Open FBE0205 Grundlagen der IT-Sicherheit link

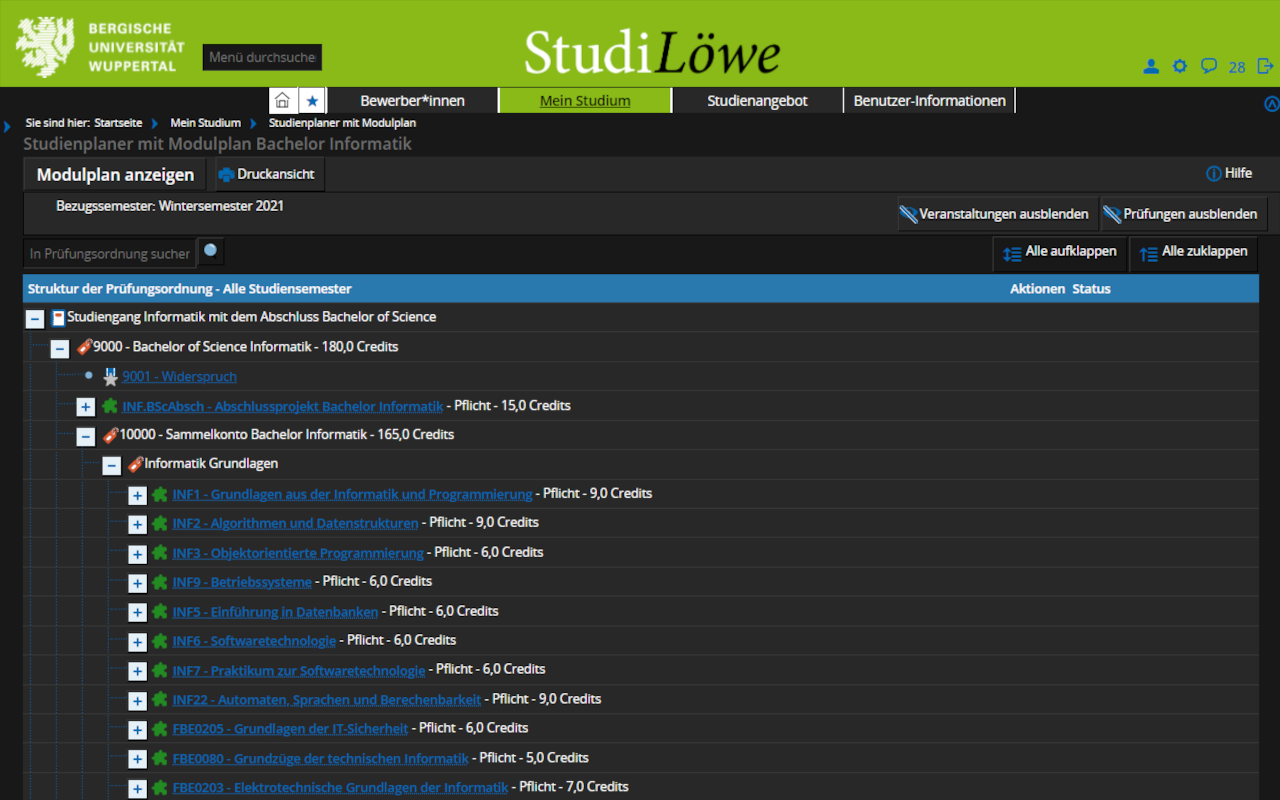[x=290, y=729]
